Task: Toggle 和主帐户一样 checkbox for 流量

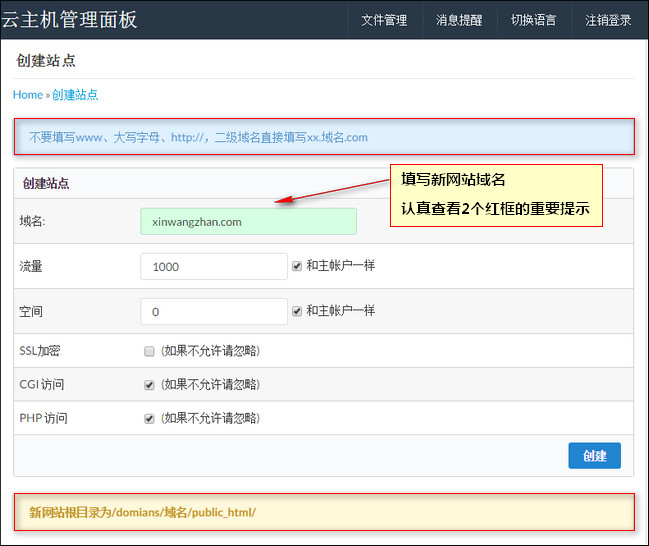Action: coord(297,266)
